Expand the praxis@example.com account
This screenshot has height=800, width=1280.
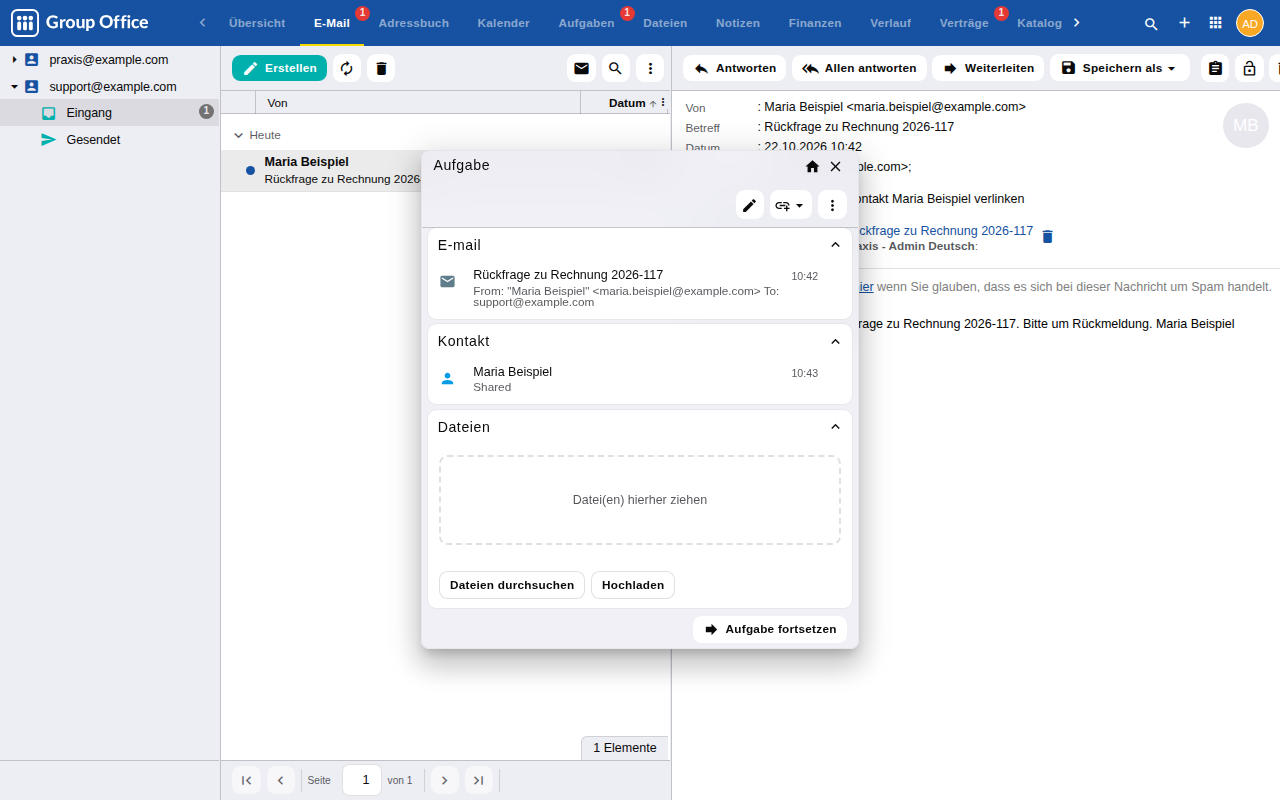tap(14, 60)
